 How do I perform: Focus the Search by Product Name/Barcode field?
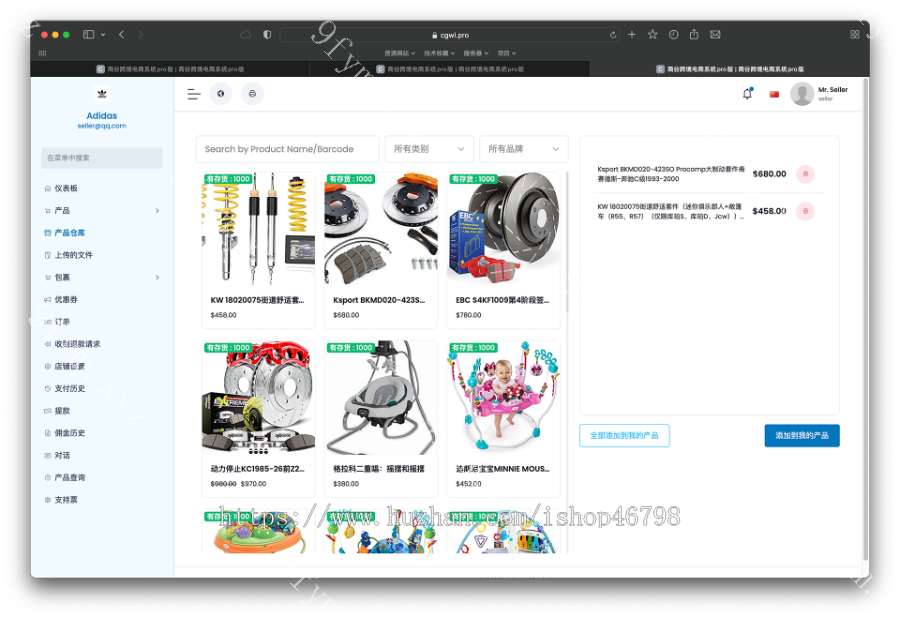point(288,149)
